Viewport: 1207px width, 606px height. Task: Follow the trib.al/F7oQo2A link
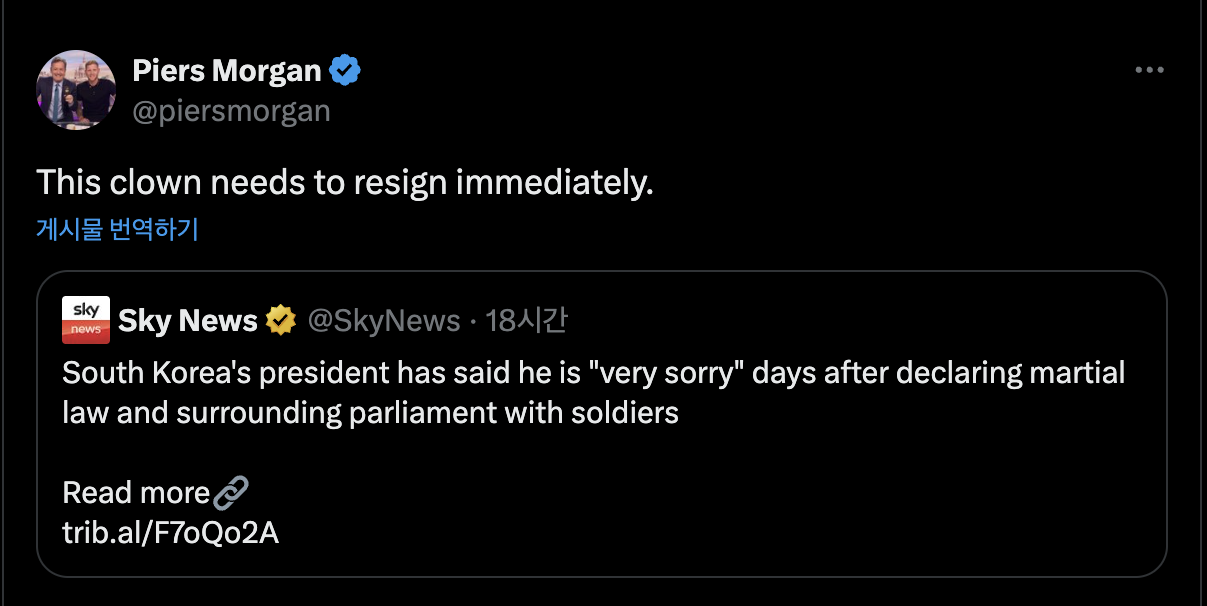click(170, 532)
